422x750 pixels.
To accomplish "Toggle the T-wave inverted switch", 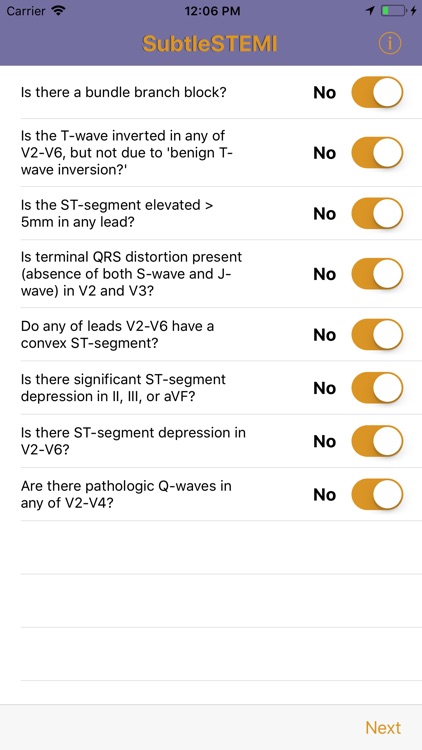I will tap(378, 153).
